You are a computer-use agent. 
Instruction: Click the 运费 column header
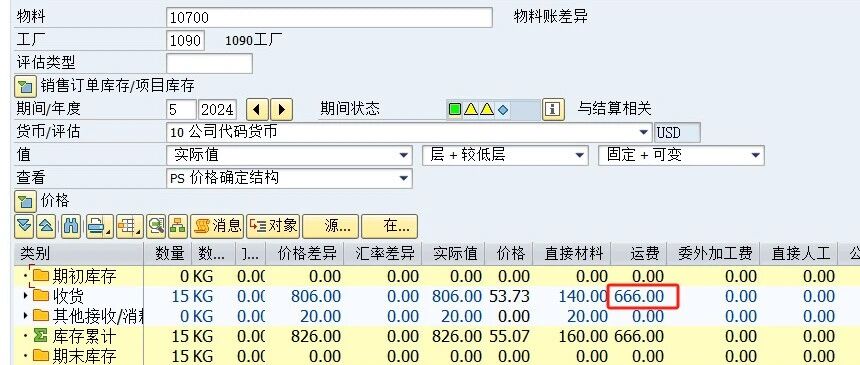coord(639,254)
